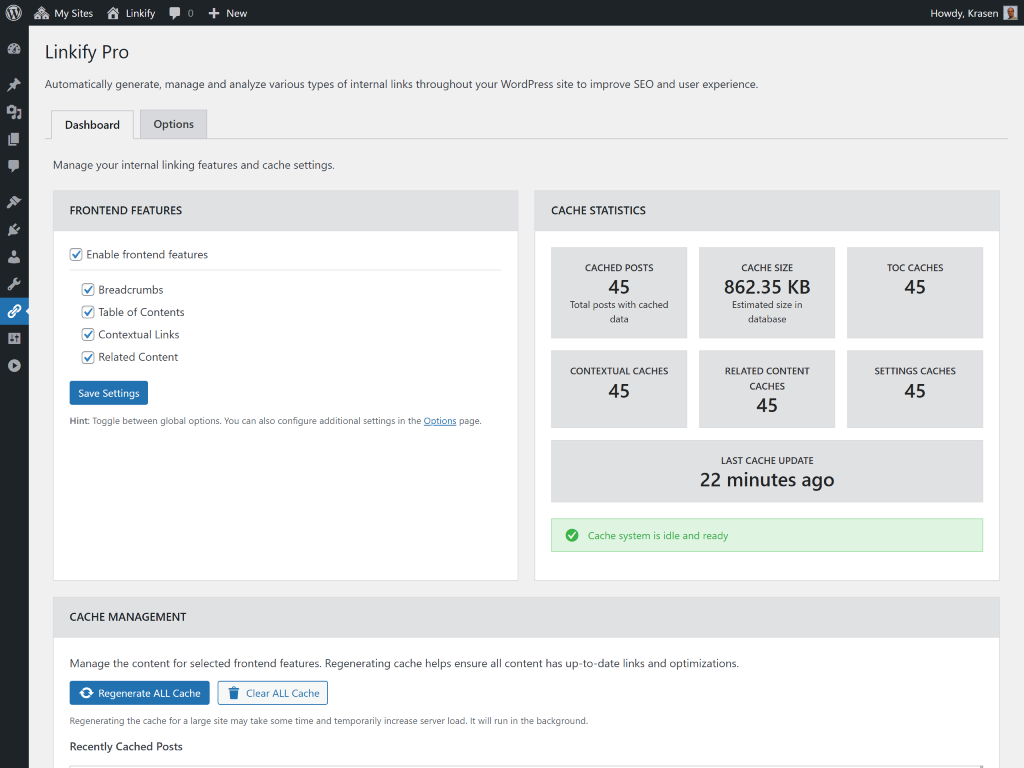
Task: Follow the Options link in the hint
Action: click(439, 421)
